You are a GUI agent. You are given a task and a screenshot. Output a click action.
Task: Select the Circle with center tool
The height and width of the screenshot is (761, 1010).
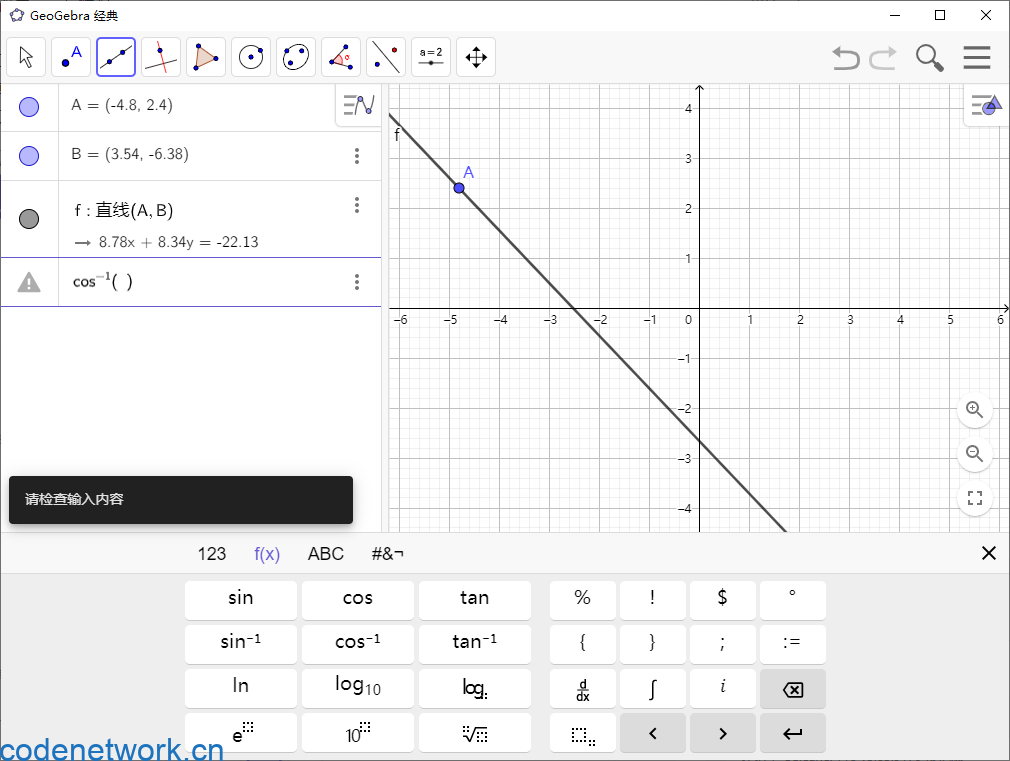click(x=251, y=57)
